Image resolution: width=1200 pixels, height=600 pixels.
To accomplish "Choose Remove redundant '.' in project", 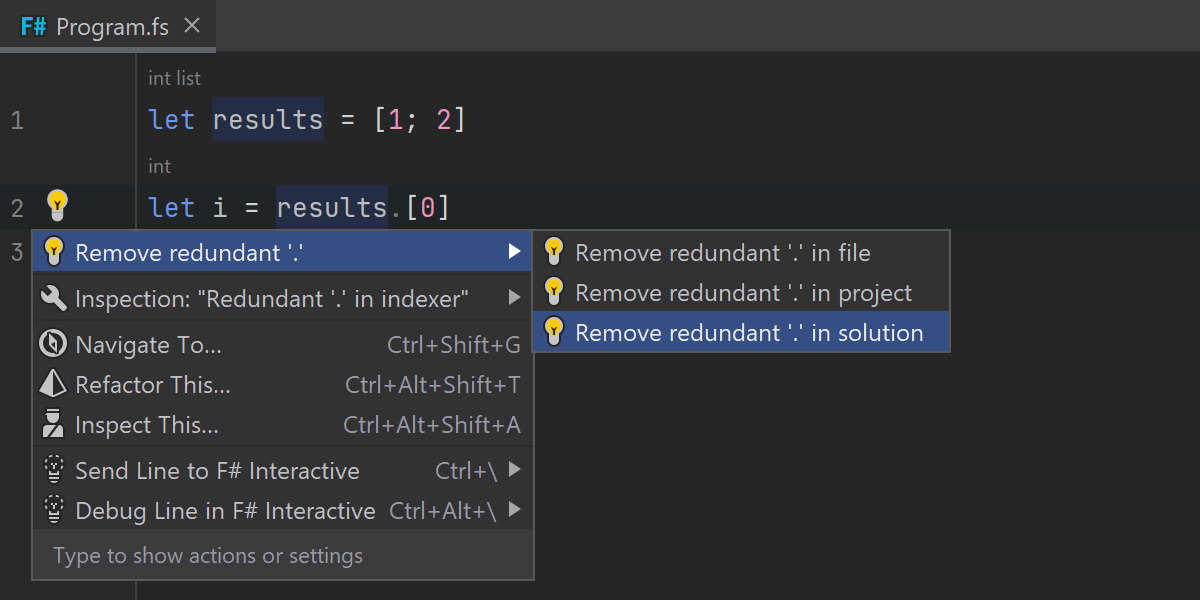I will click(743, 293).
